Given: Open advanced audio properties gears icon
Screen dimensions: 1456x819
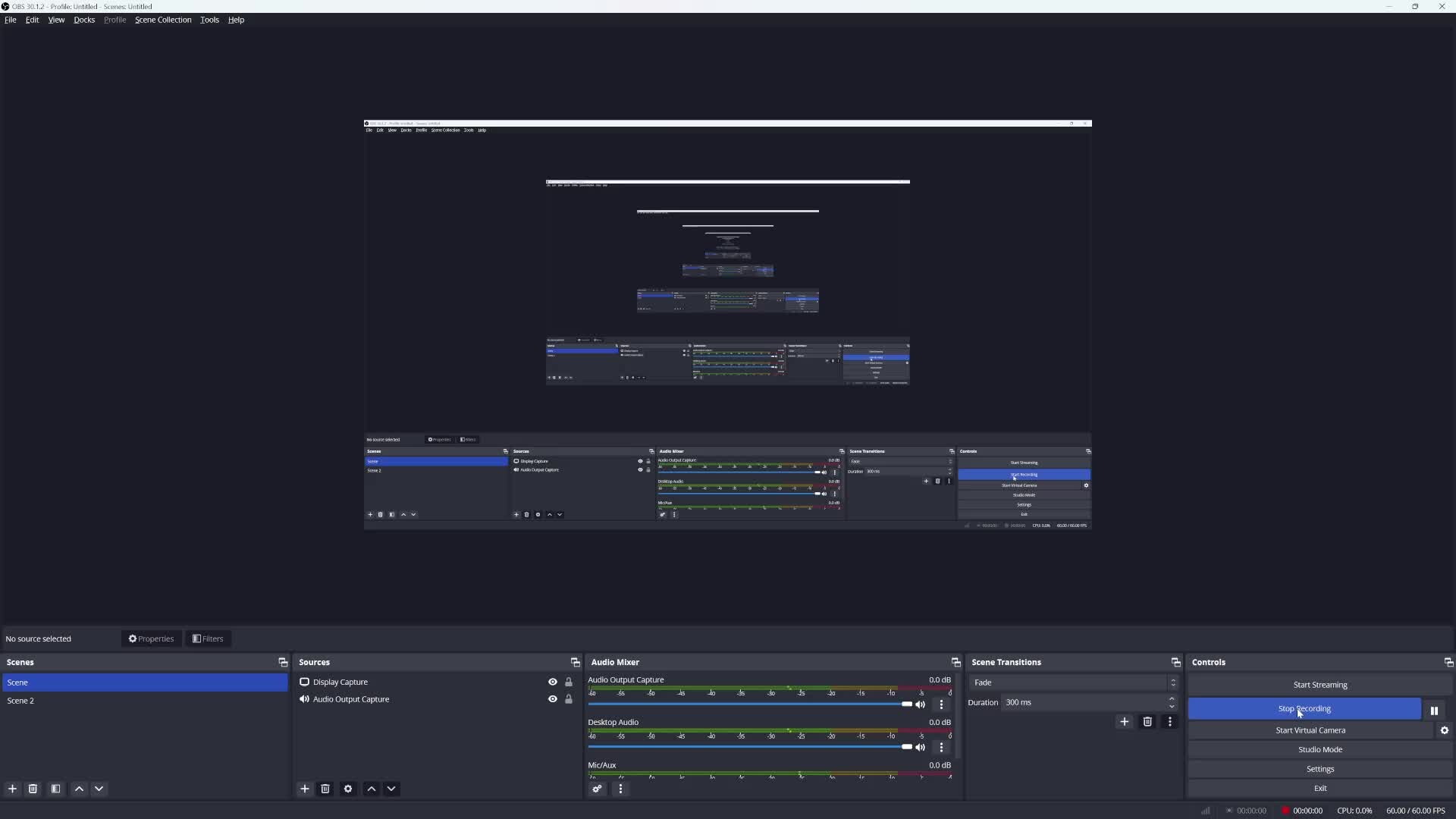Looking at the screenshot, I should (598, 789).
